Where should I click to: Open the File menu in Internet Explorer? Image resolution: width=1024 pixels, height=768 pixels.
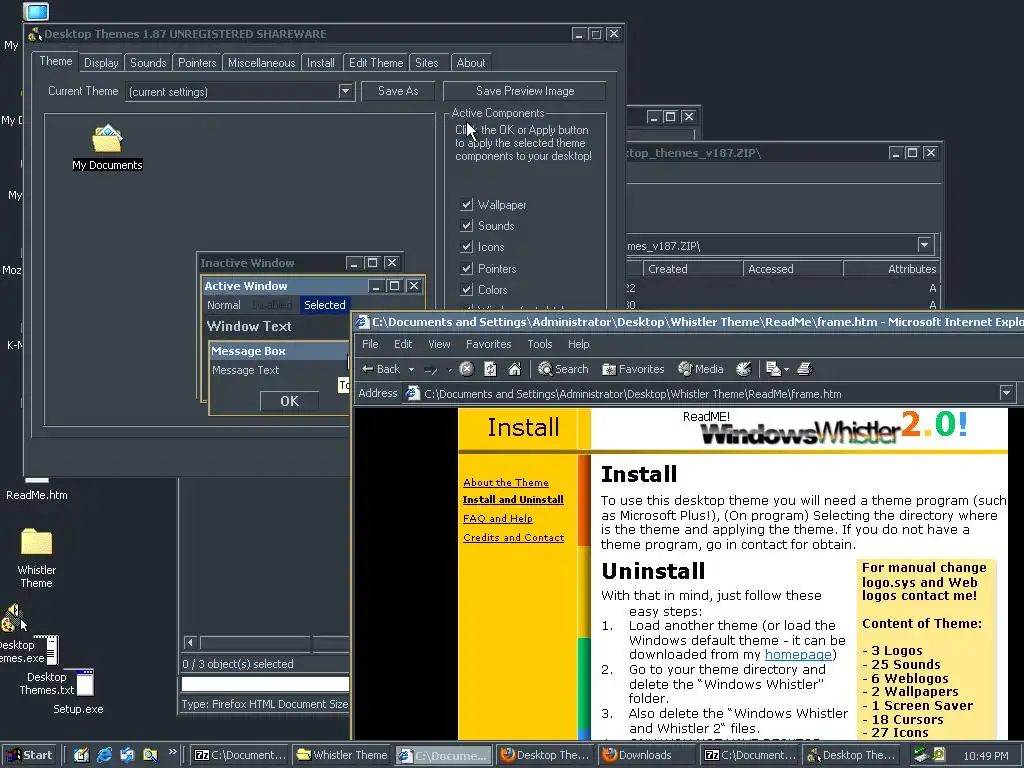[x=370, y=344]
